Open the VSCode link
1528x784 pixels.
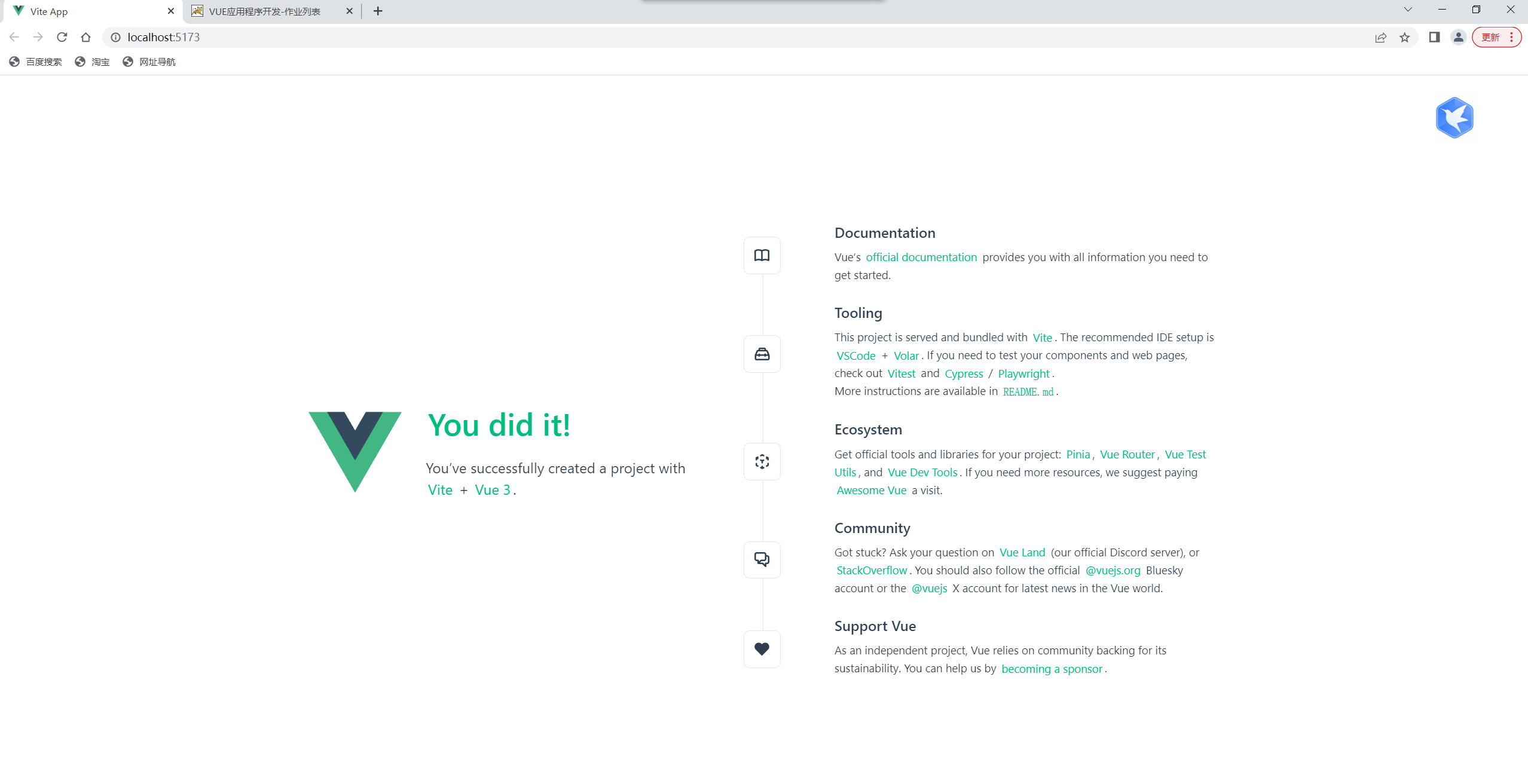point(855,356)
